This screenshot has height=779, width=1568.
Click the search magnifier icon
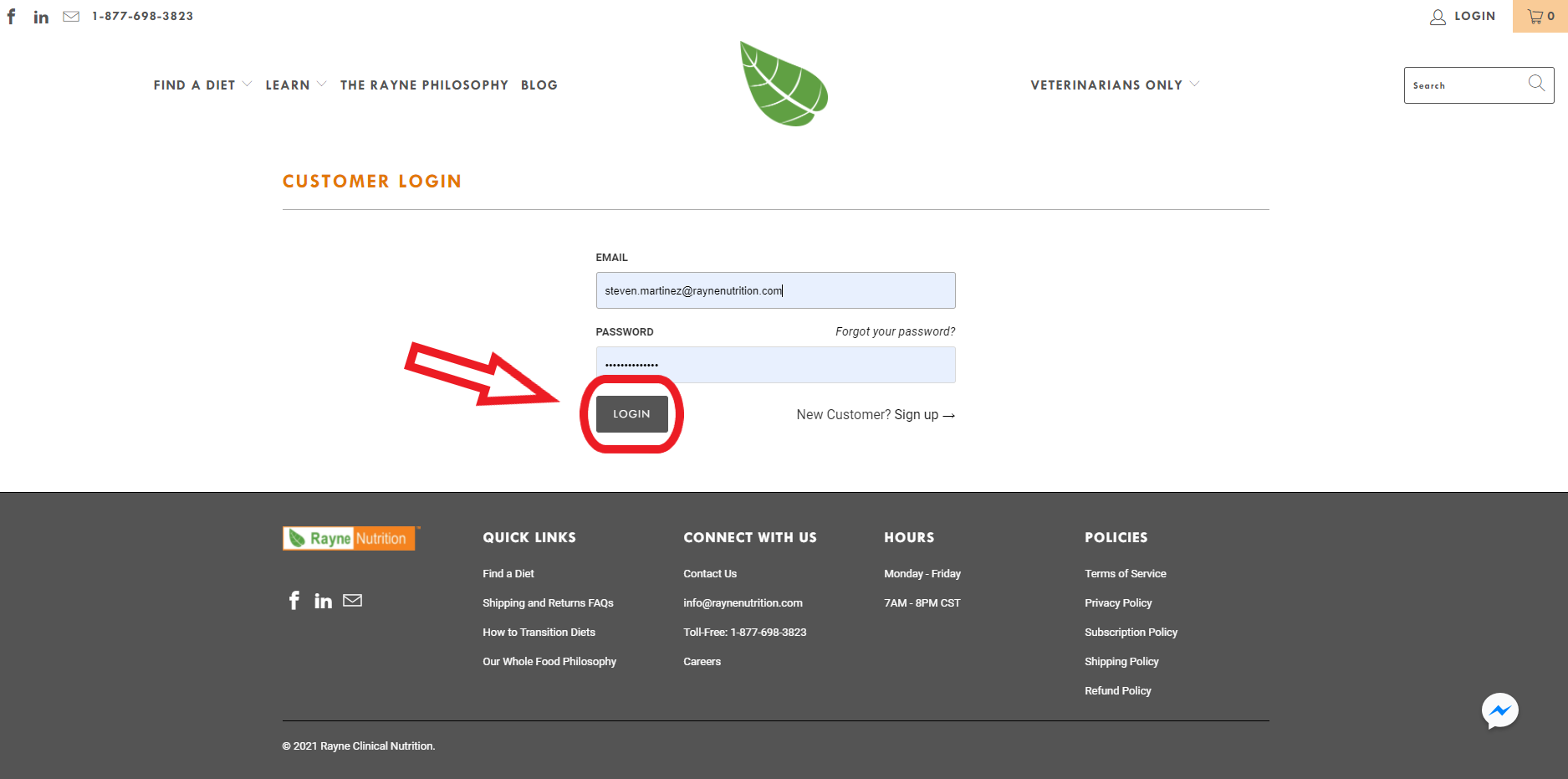[x=1535, y=84]
